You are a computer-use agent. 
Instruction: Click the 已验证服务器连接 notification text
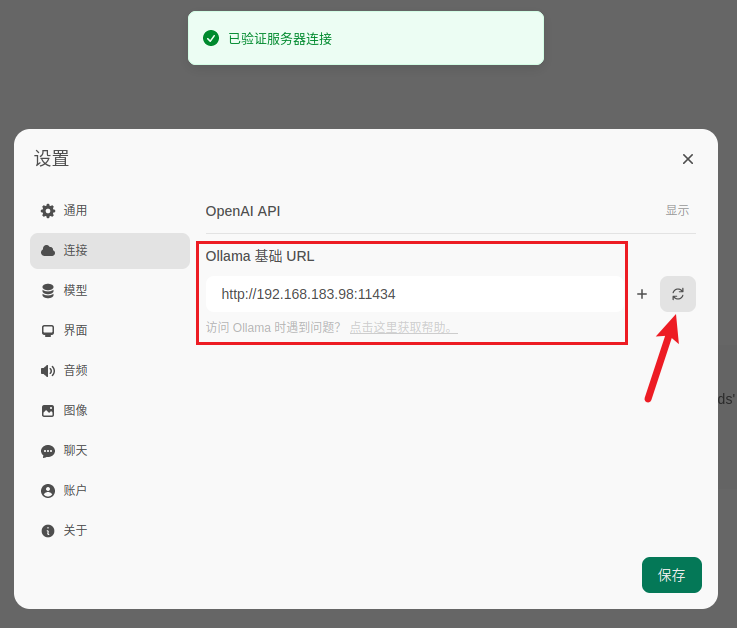click(x=280, y=39)
